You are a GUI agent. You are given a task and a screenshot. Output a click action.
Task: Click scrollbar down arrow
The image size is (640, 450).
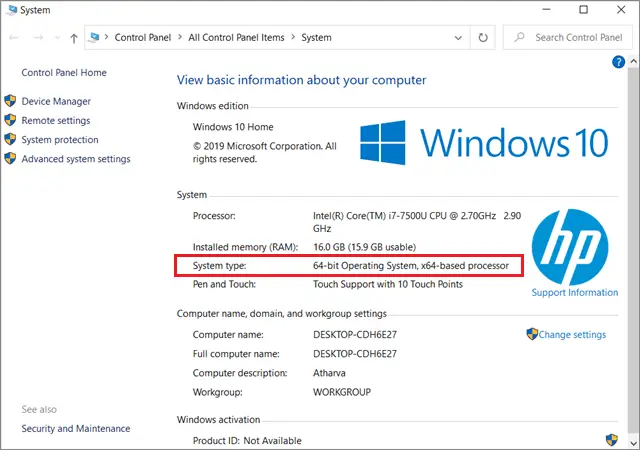coord(633,443)
